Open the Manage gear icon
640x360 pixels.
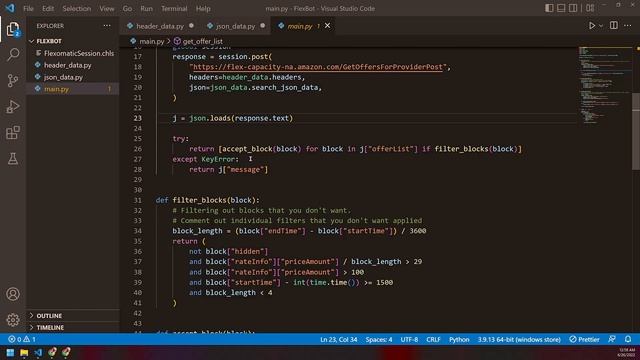pyautogui.click(x=13, y=320)
